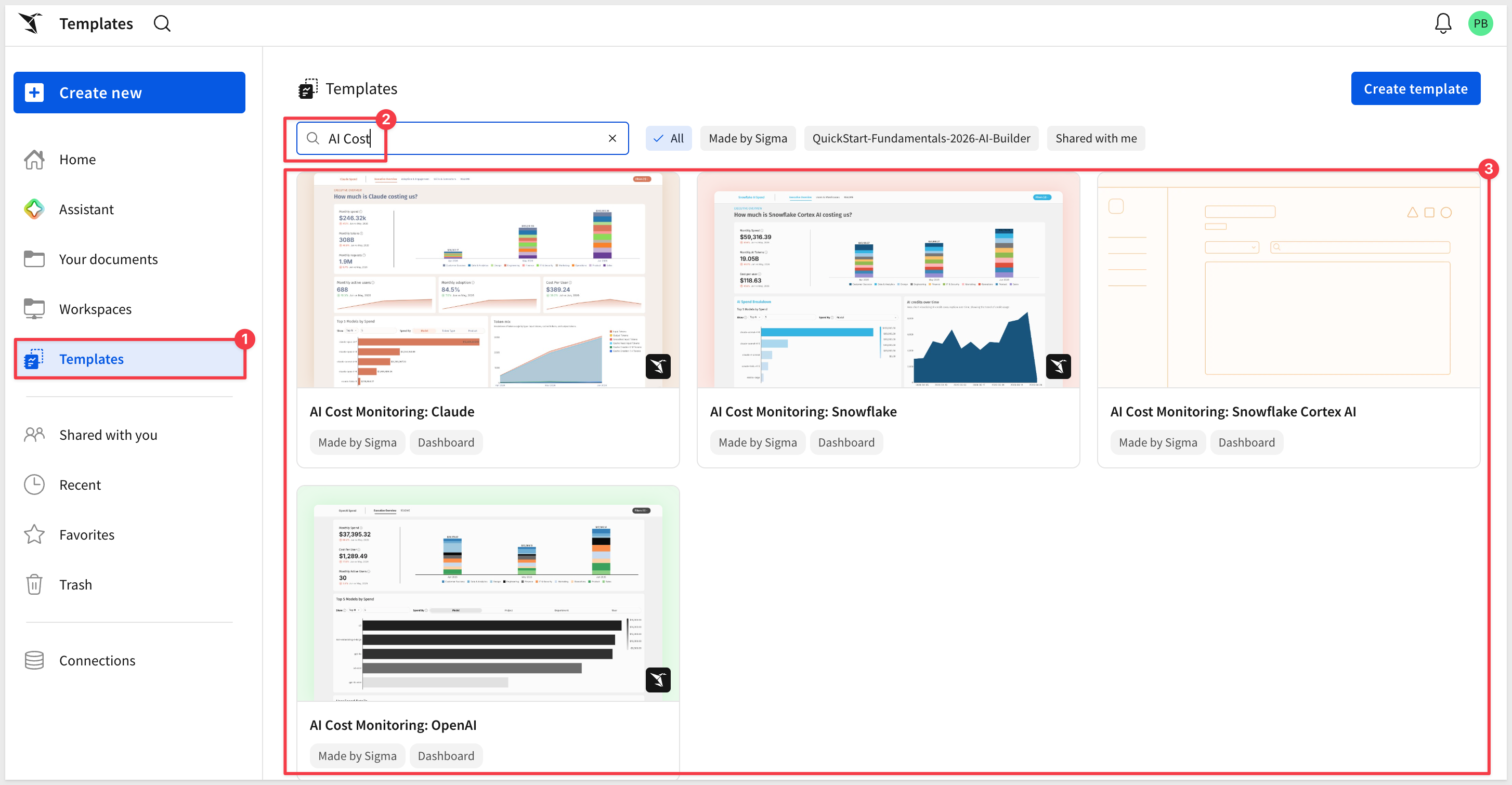Select Templates in the sidebar
This screenshot has height=785, width=1512.
(x=129, y=359)
